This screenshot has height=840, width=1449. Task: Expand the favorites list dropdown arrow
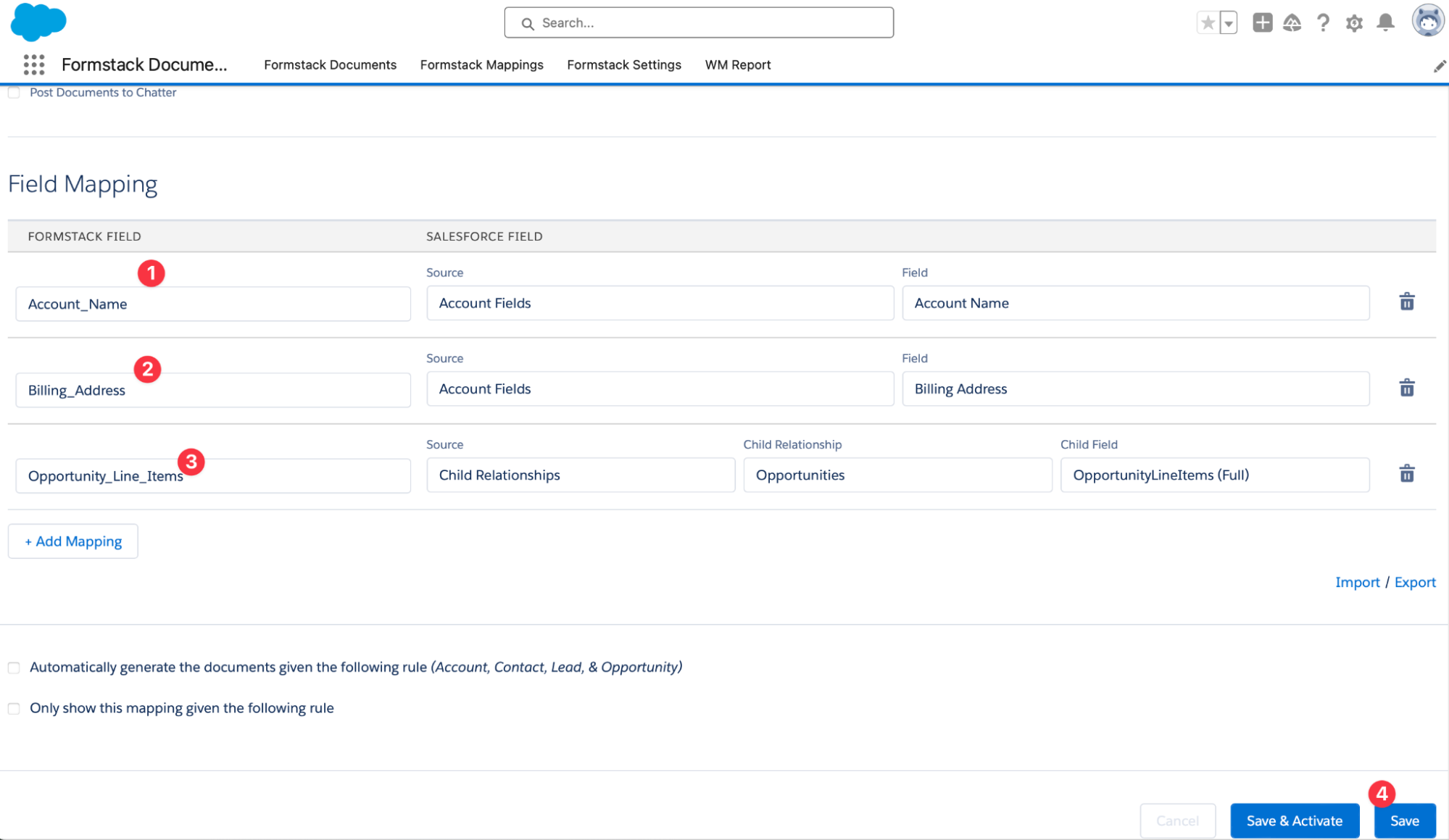pos(1228,23)
